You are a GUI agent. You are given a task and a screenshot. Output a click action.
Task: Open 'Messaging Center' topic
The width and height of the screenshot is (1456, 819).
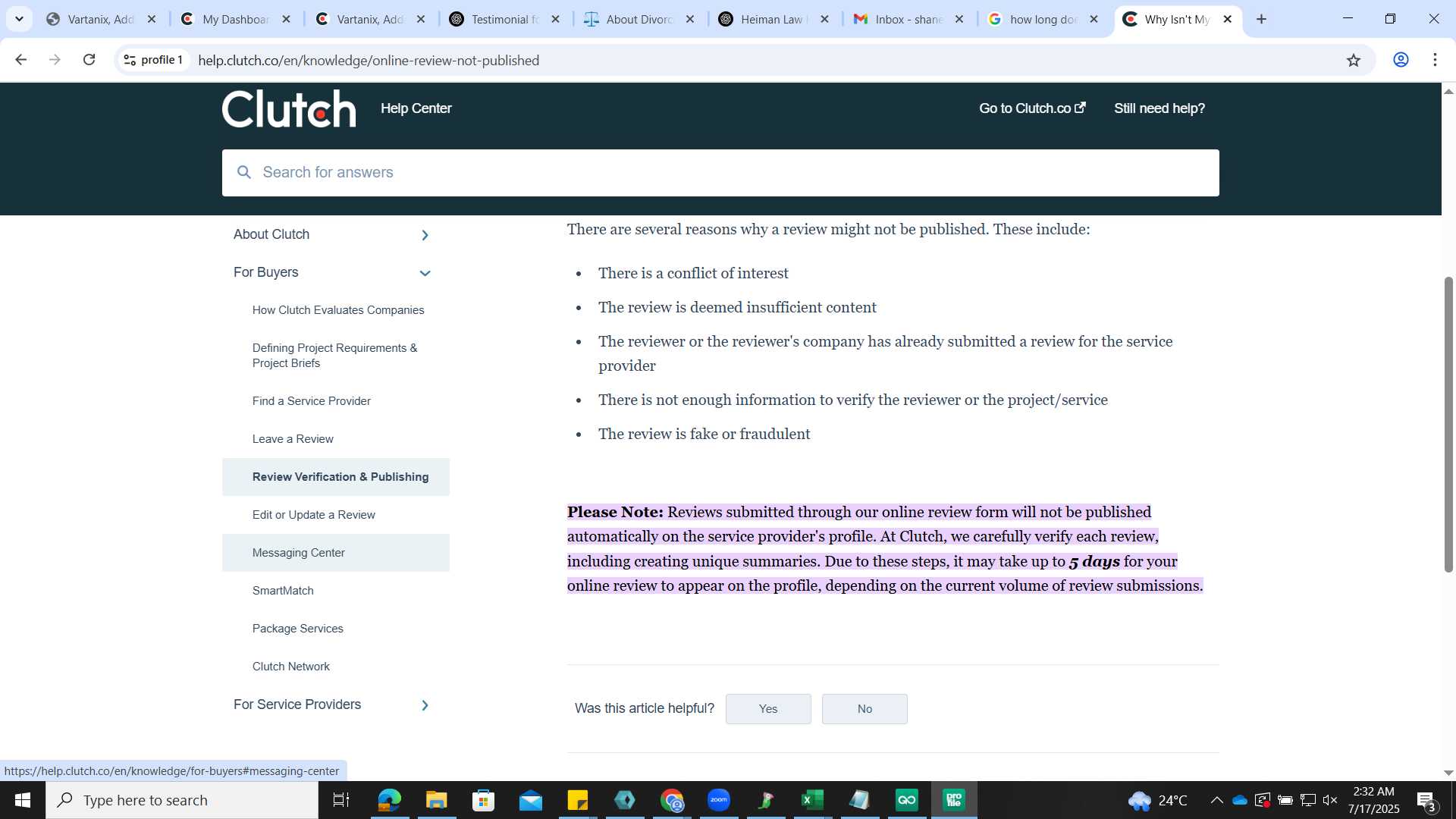point(336,553)
